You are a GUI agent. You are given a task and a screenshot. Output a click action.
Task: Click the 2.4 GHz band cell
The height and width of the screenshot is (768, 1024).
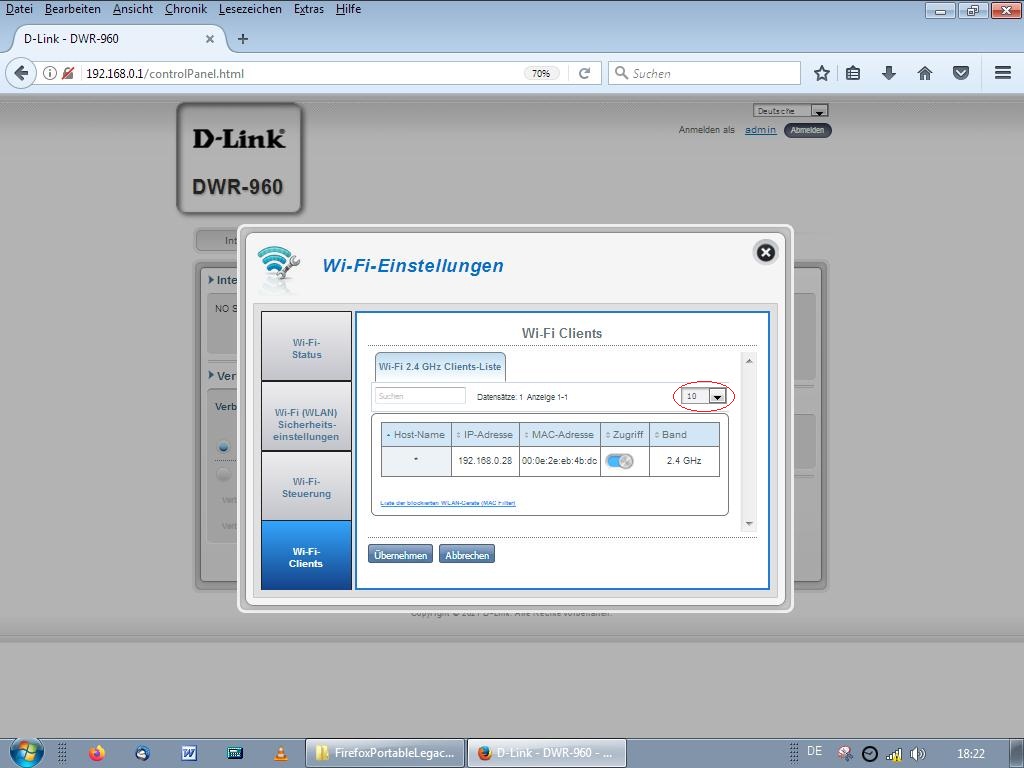[x=684, y=461]
